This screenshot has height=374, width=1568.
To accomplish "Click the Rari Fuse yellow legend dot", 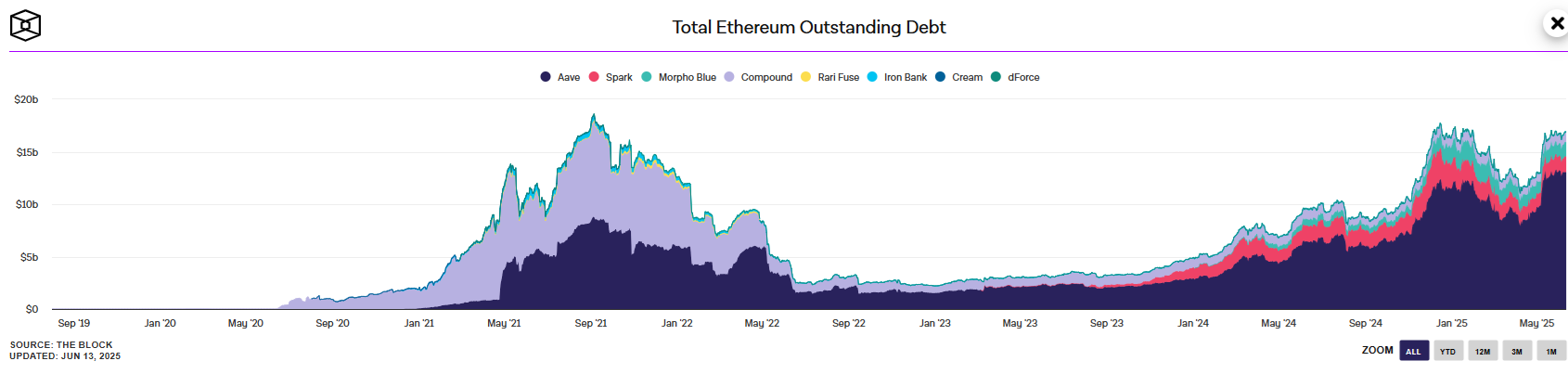I will point(805,77).
